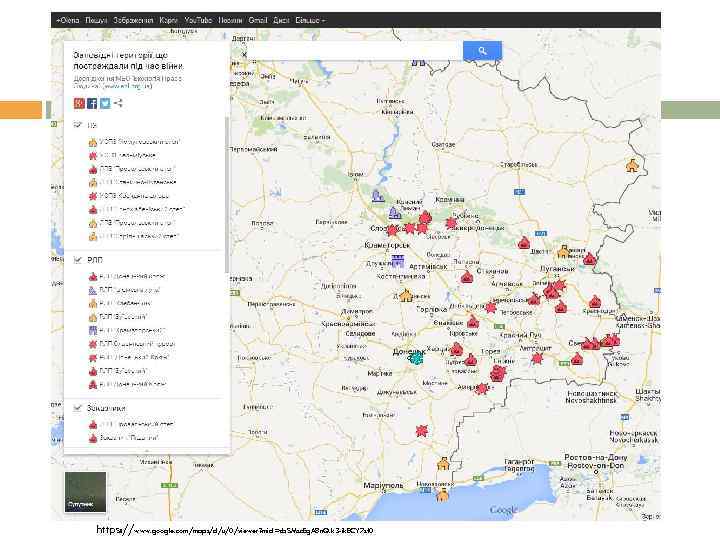
Task: Click the Таганрог city label
Action: [x=519, y=461]
